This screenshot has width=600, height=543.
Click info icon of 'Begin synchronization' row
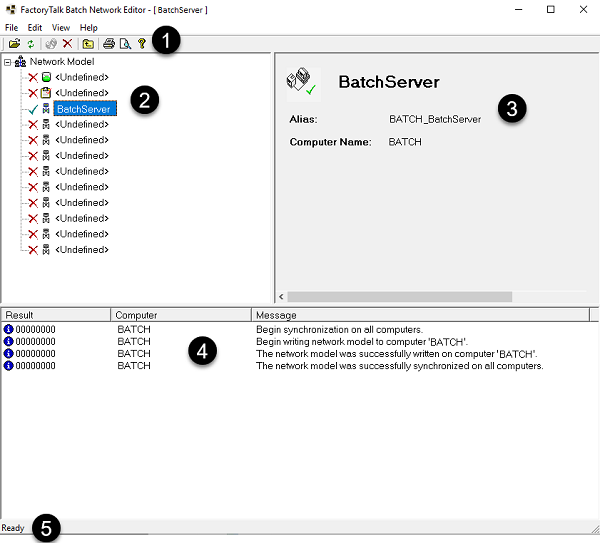coord(8,329)
